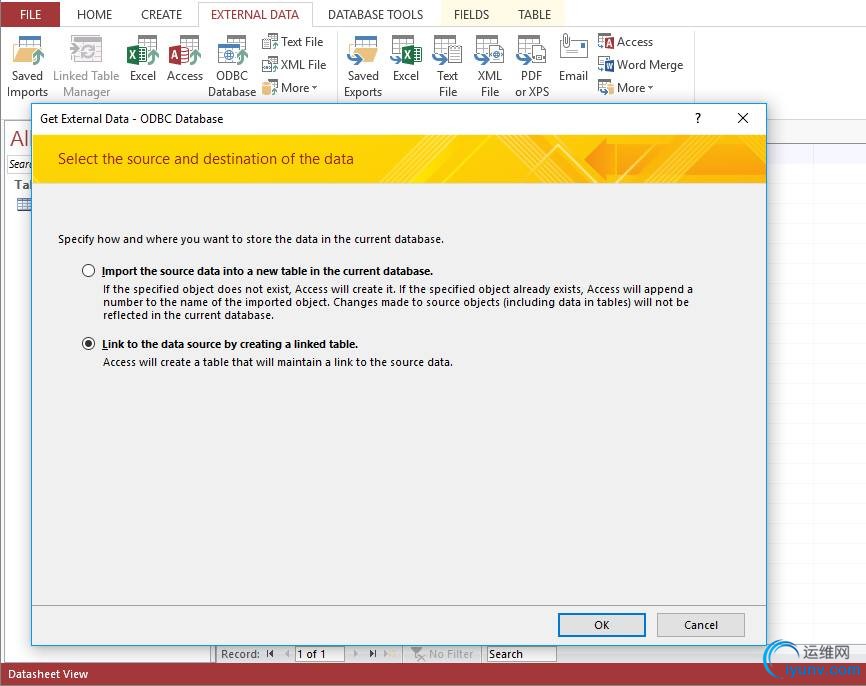Click the navigation pane search field
Viewport: 866px width, 686px height.
pos(20,164)
